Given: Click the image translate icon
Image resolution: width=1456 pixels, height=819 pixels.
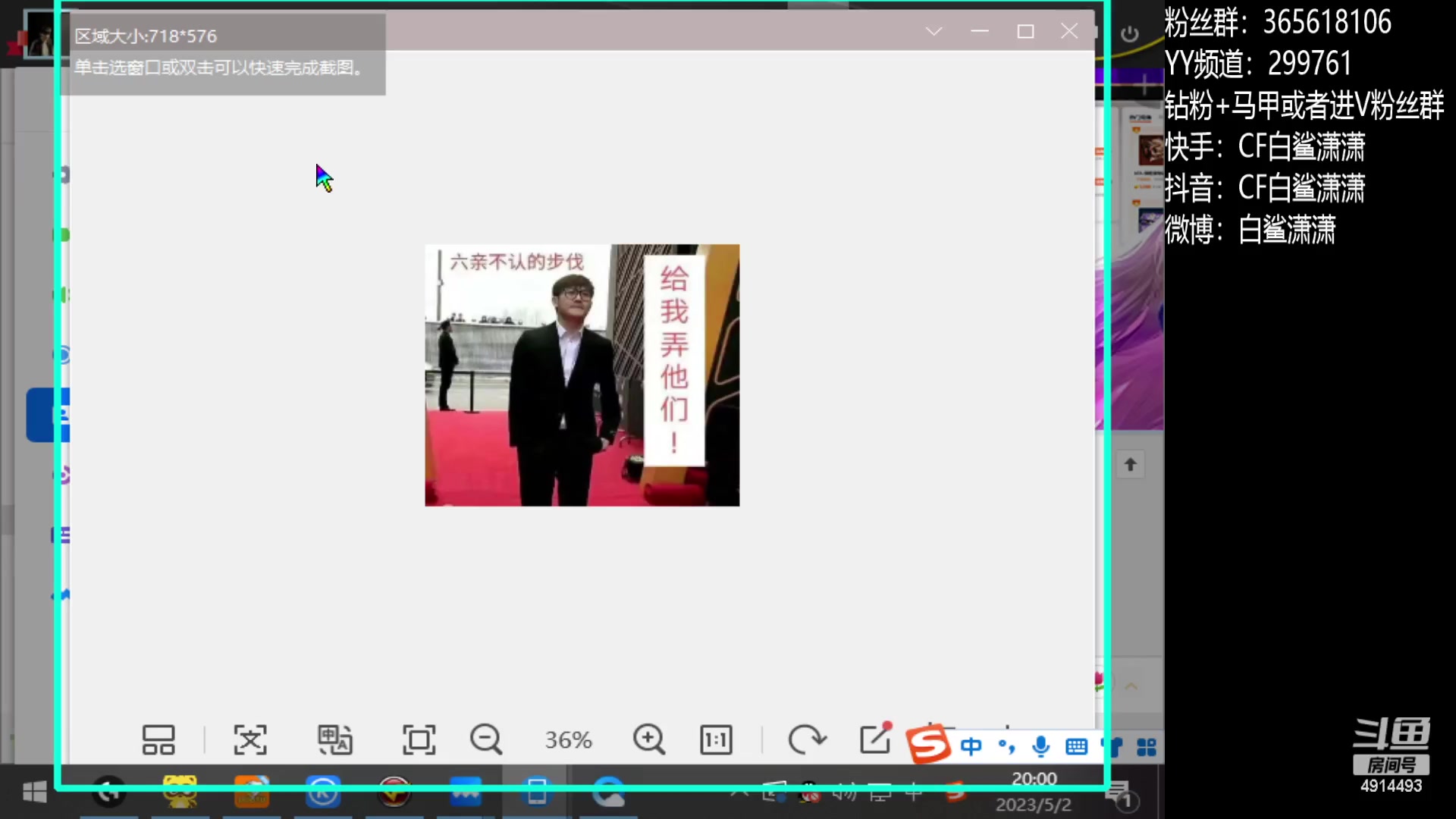Looking at the screenshot, I should point(334,739).
